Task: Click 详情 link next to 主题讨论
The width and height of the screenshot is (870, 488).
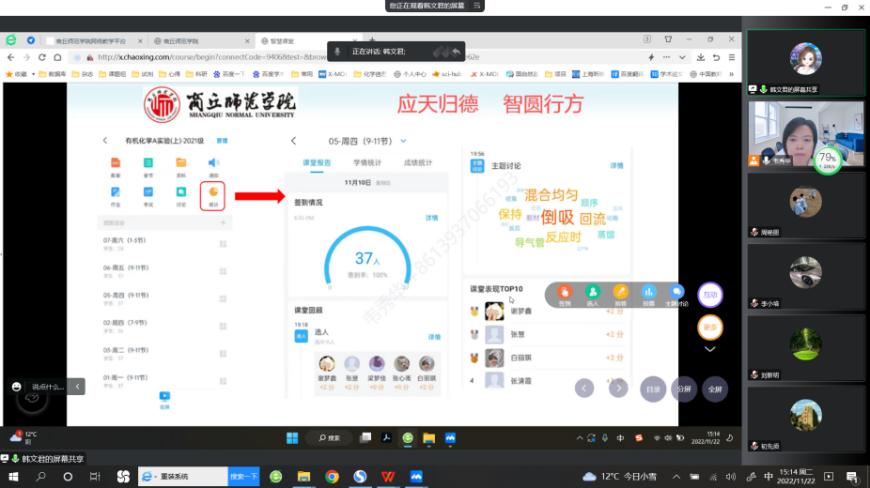Action: click(x=617, y=165)
